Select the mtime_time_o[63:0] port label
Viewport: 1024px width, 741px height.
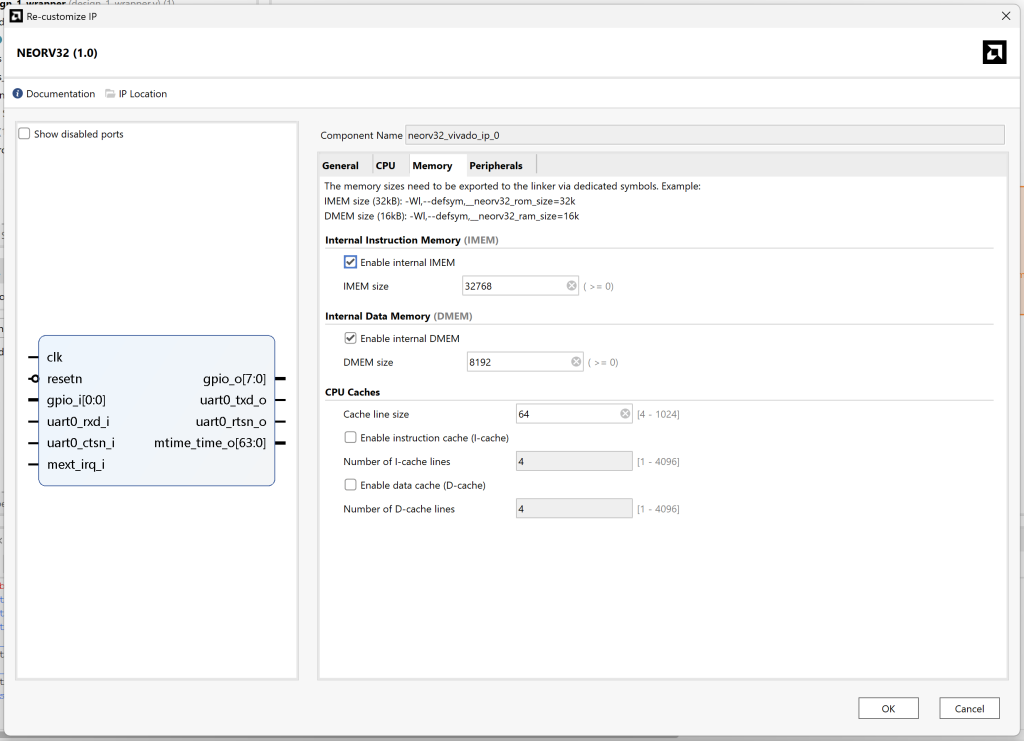(210, 443)
